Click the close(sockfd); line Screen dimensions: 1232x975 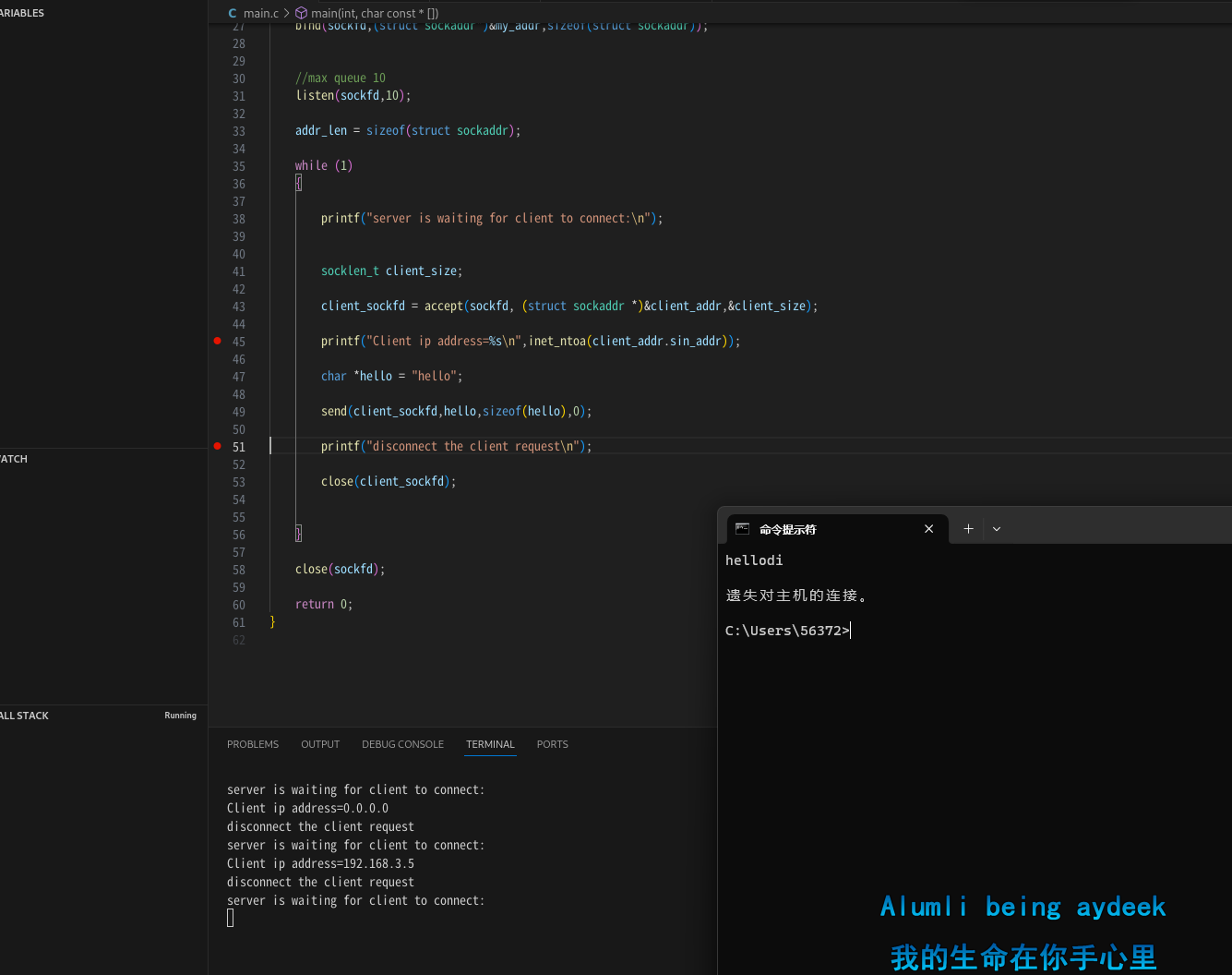pos(341,569)
